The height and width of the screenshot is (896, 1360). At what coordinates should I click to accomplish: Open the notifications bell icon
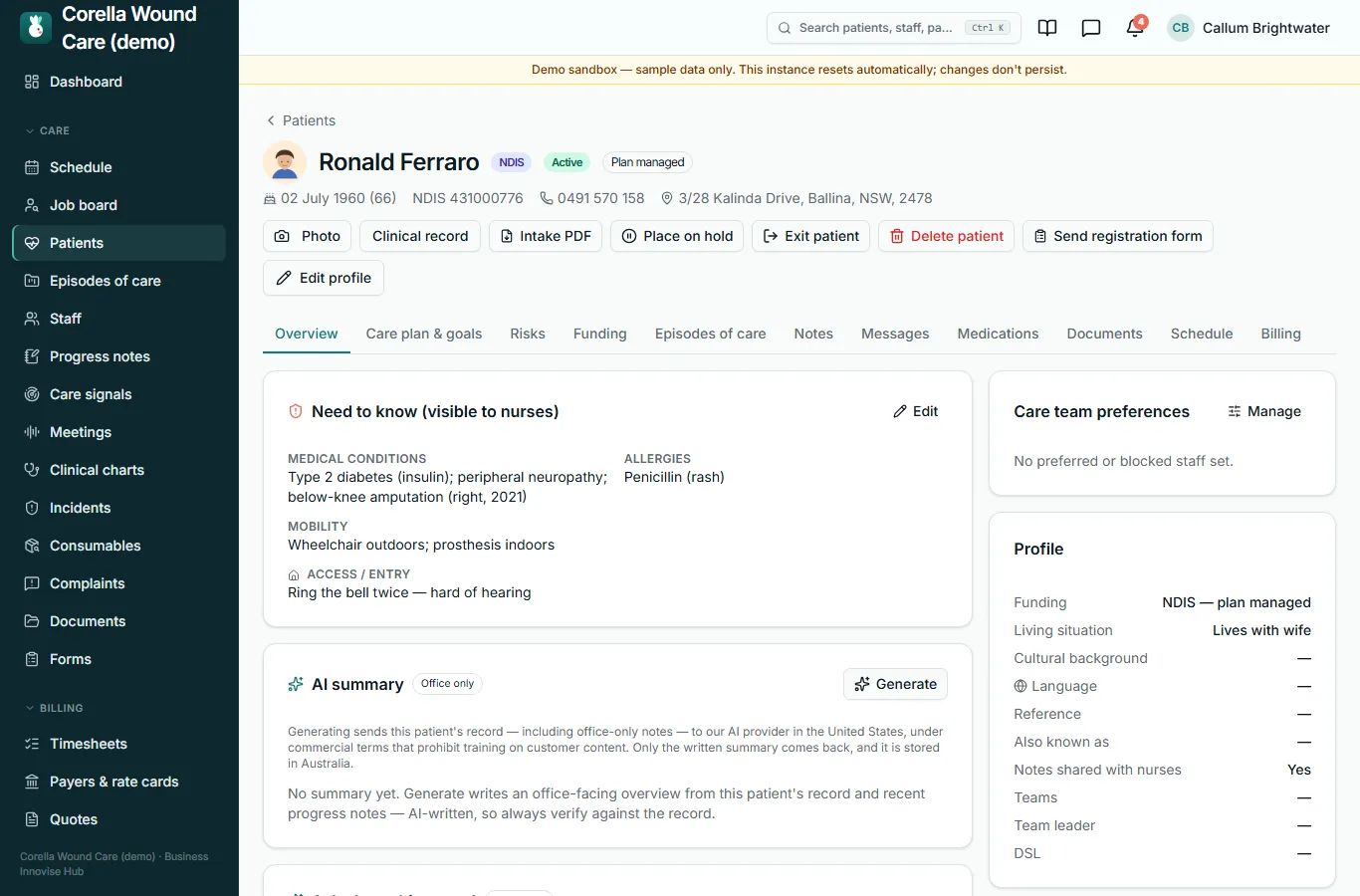[1135, 28]
